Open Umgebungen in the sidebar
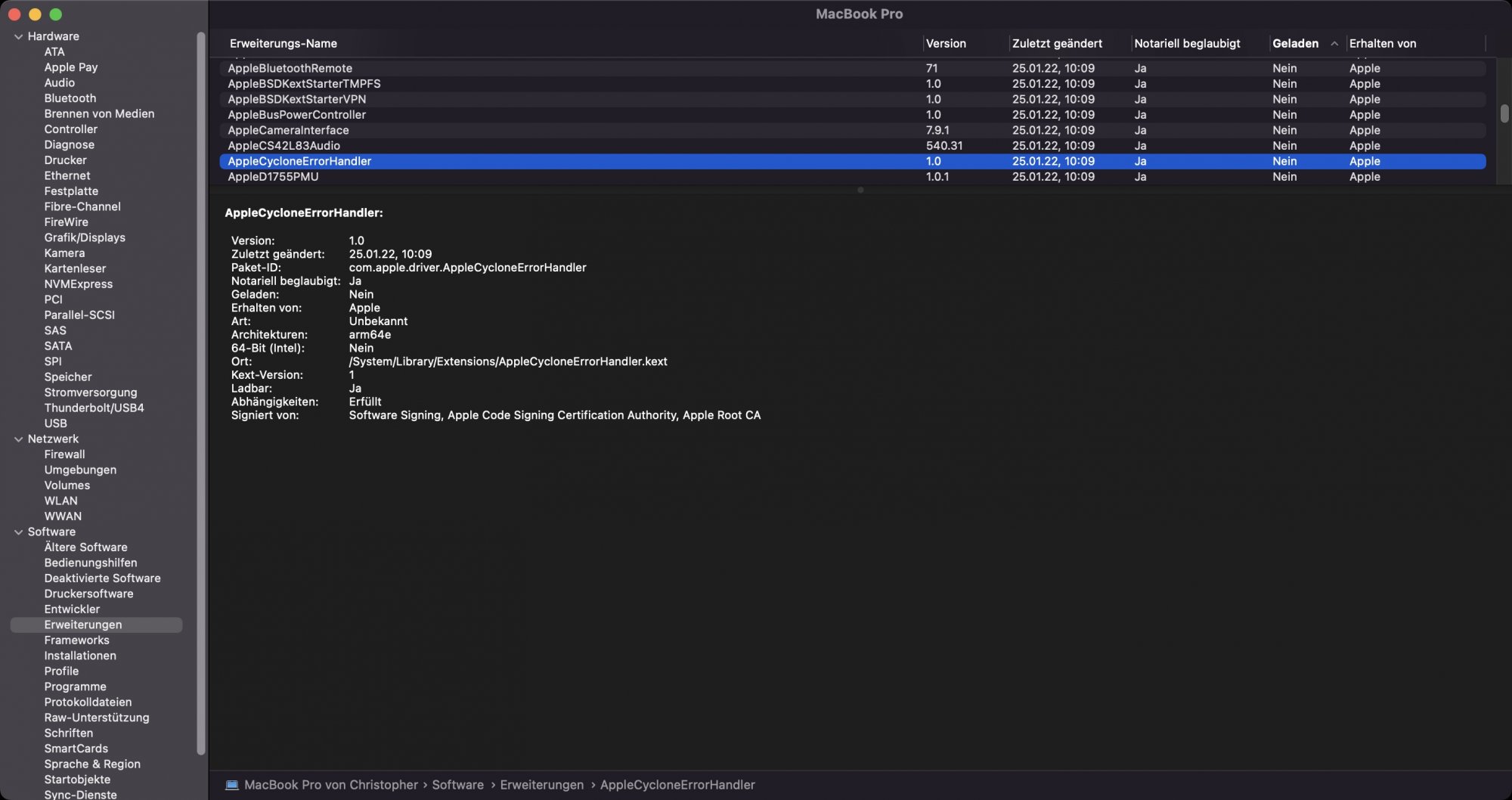Screen dimensions: 1512x800 (80, 470)
